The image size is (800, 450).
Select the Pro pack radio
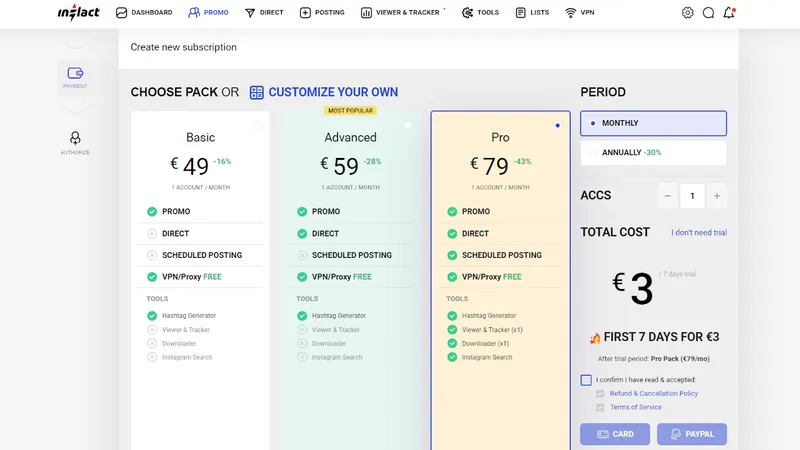coord(557,125)
